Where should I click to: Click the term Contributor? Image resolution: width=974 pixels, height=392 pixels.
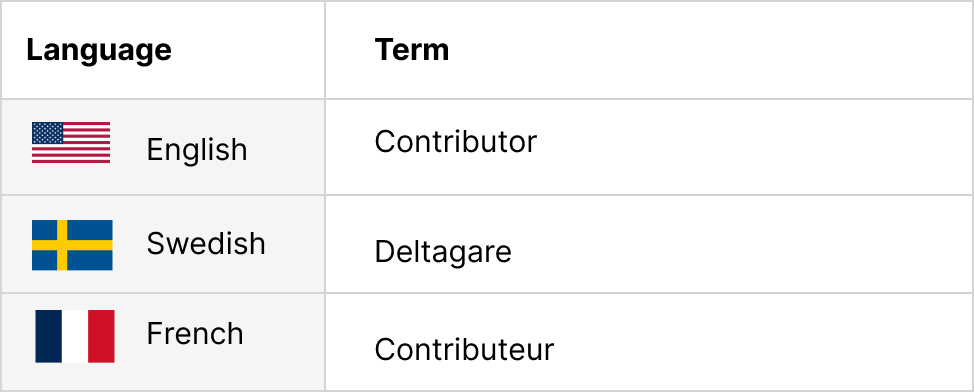pyautogui.click(x=455, y=142)
